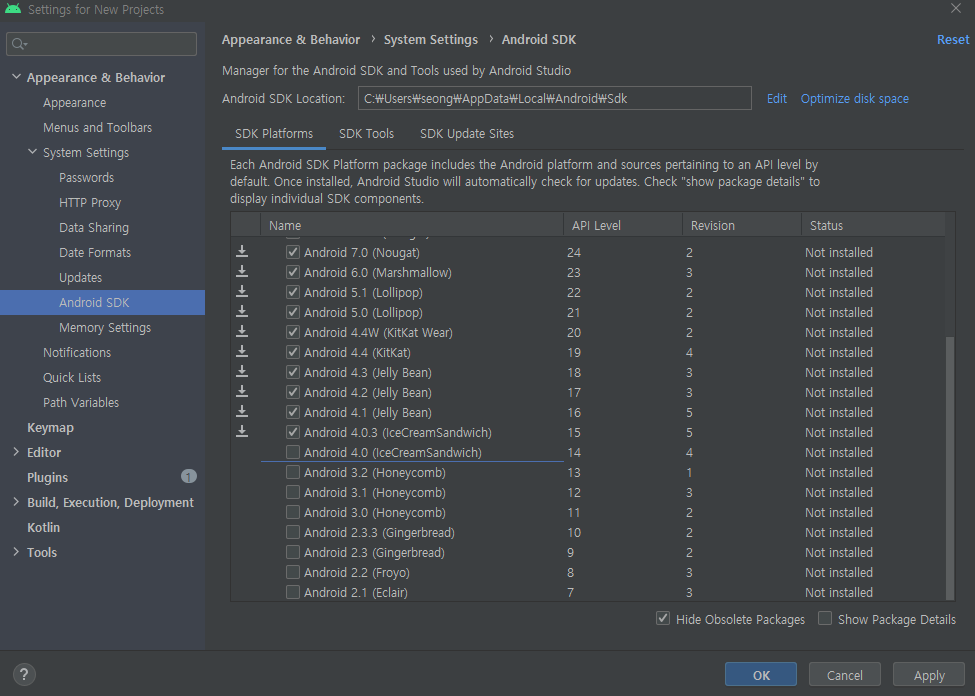Open Kotlin settings page

click(44, 527)
